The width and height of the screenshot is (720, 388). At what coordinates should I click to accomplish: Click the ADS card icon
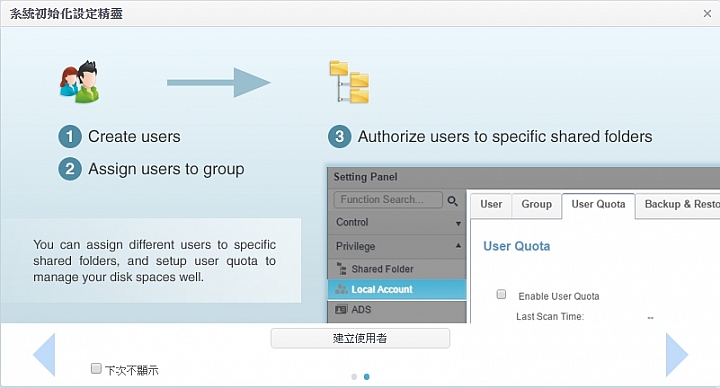341,309
